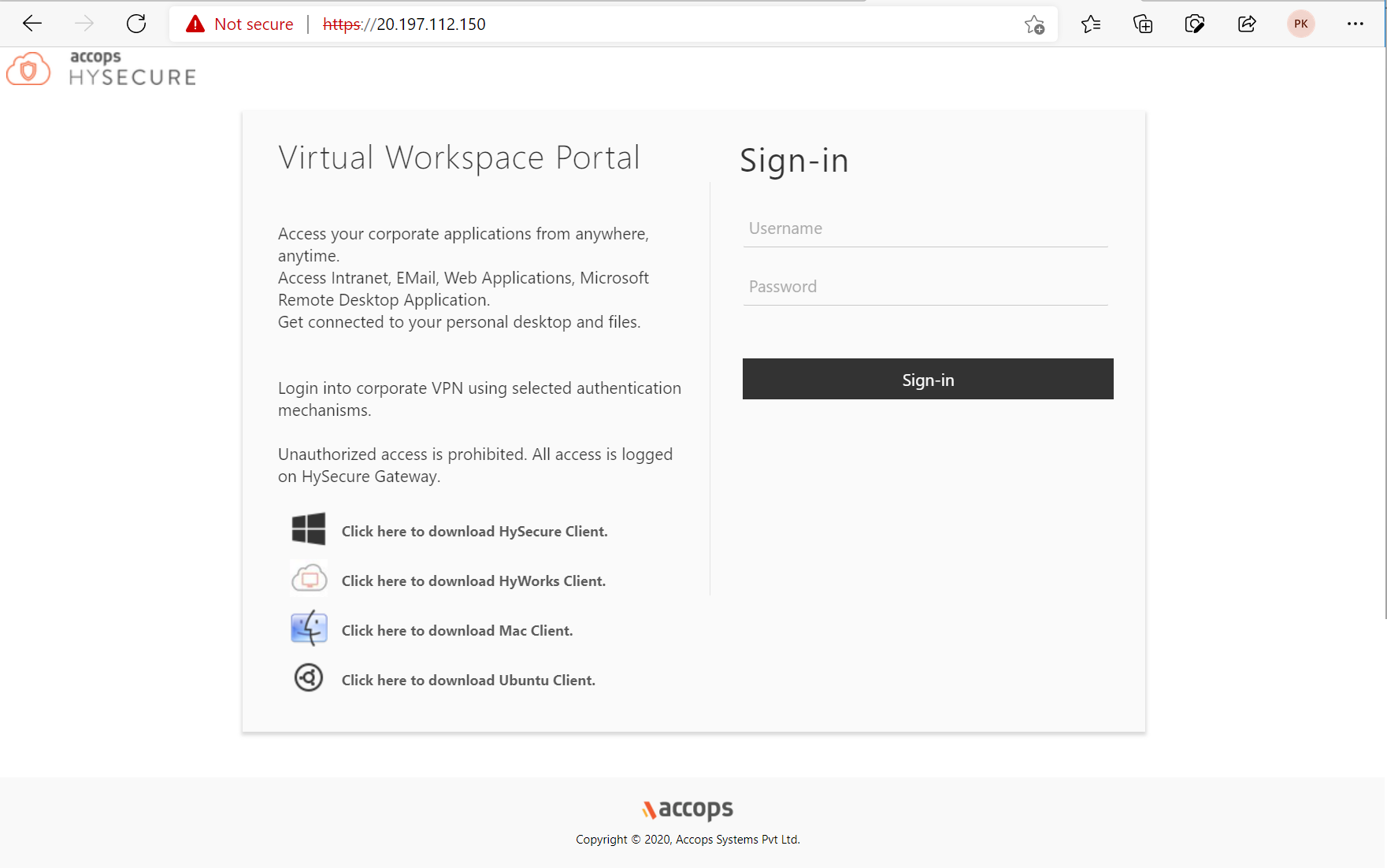Click download HySecure Client link
The image size is (1387, 868).
pyautogui.click(x=474, y=532)
